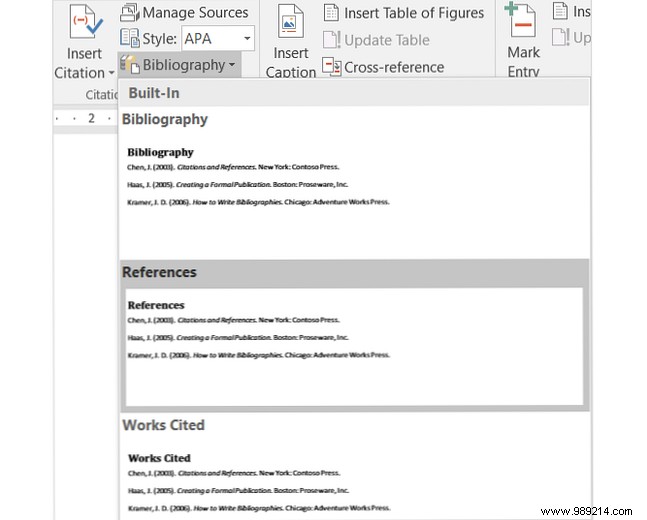
Task: Click the Built-In gallery header
Action: click(354, 93)
